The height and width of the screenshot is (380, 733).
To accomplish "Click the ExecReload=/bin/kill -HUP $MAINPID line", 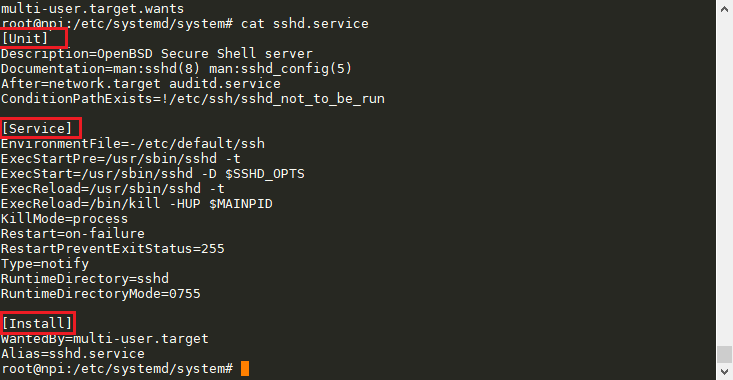I will point(137,204).
